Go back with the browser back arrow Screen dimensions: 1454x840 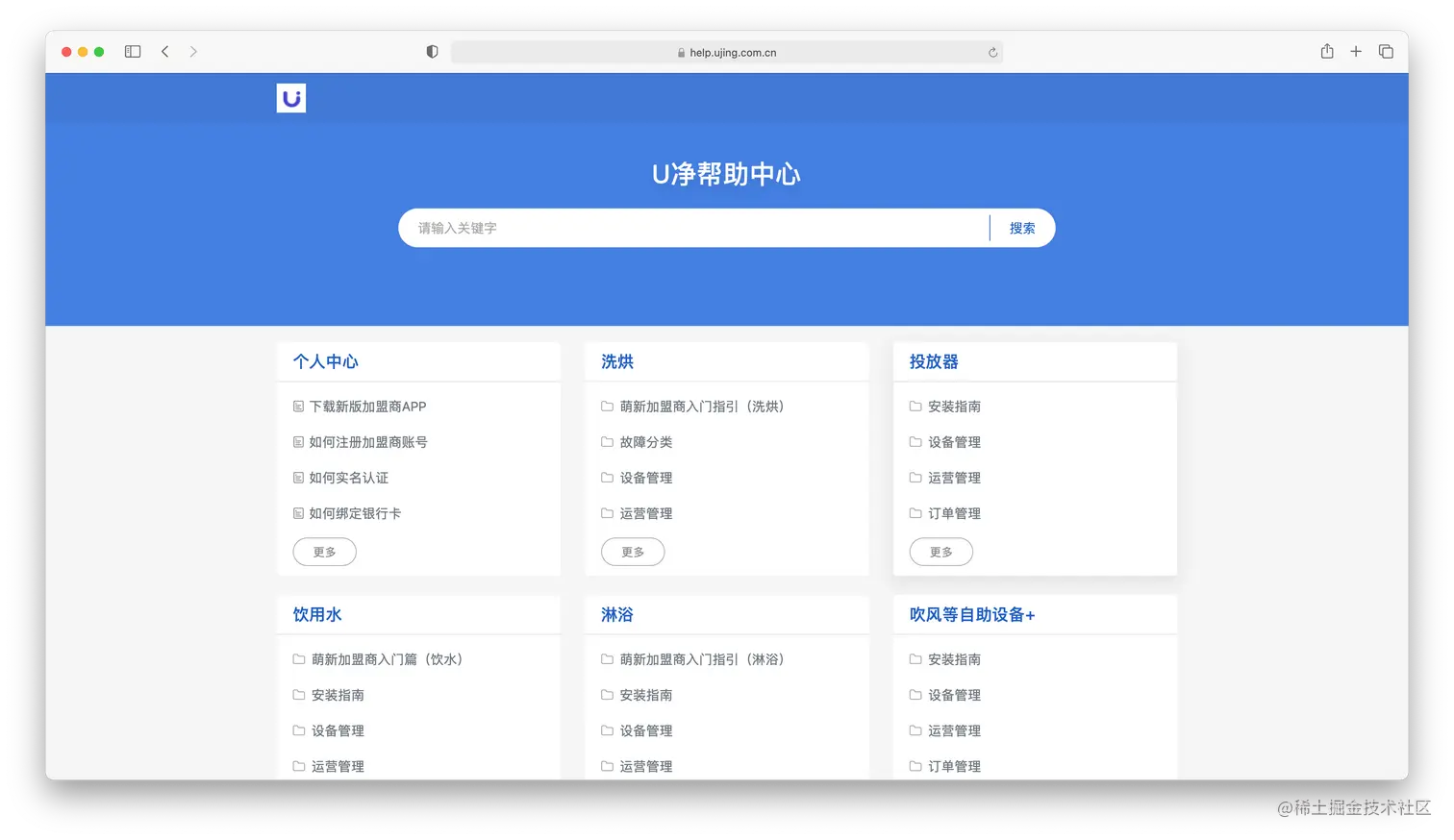point(165,52)
